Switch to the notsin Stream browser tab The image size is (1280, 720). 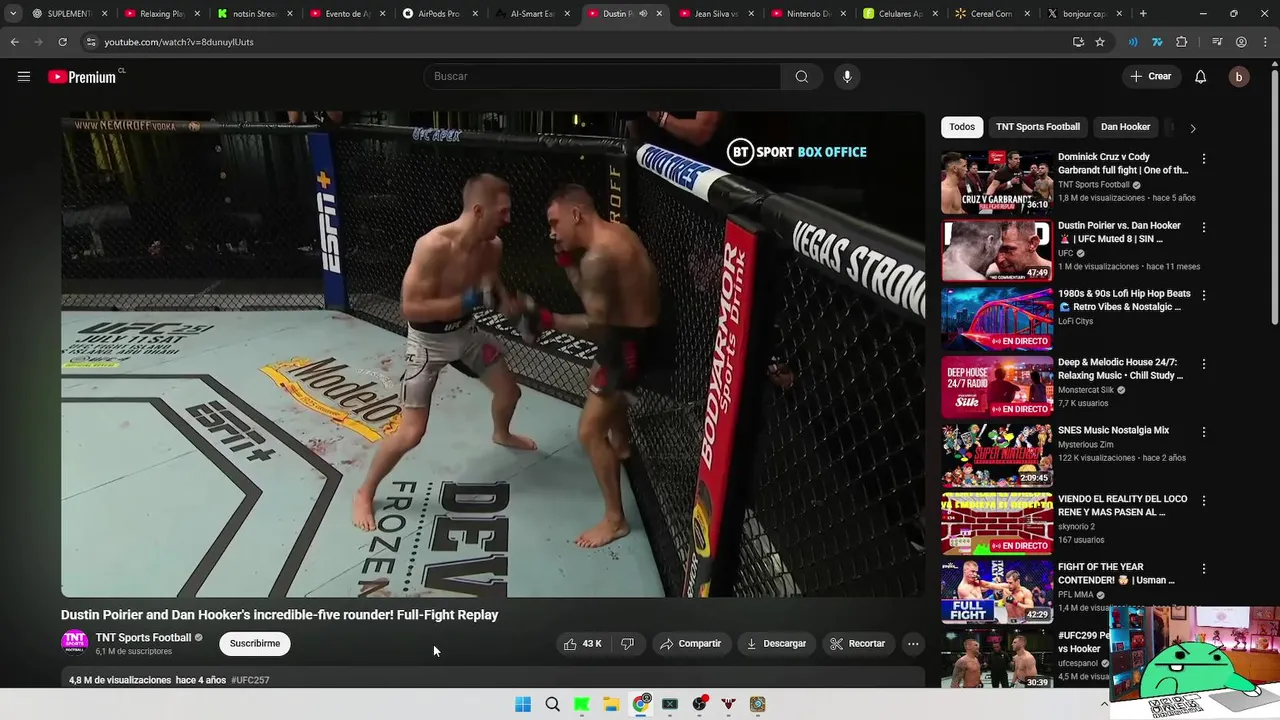tap(253, 14)
